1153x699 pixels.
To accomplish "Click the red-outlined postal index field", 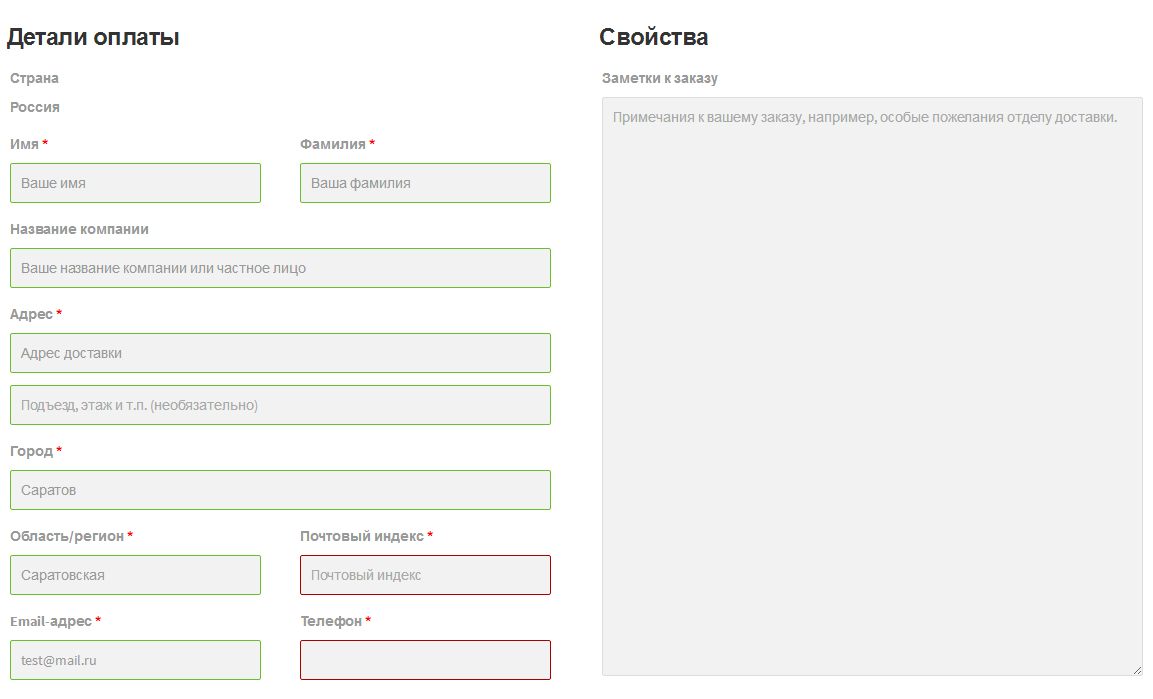I will [425, 576].
